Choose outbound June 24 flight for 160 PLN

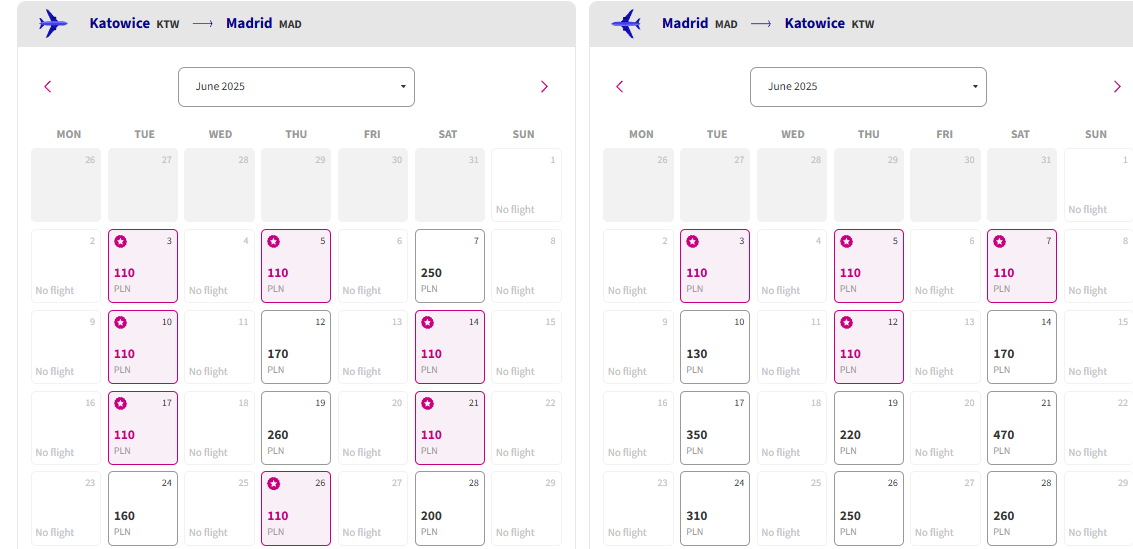[142, 509]
